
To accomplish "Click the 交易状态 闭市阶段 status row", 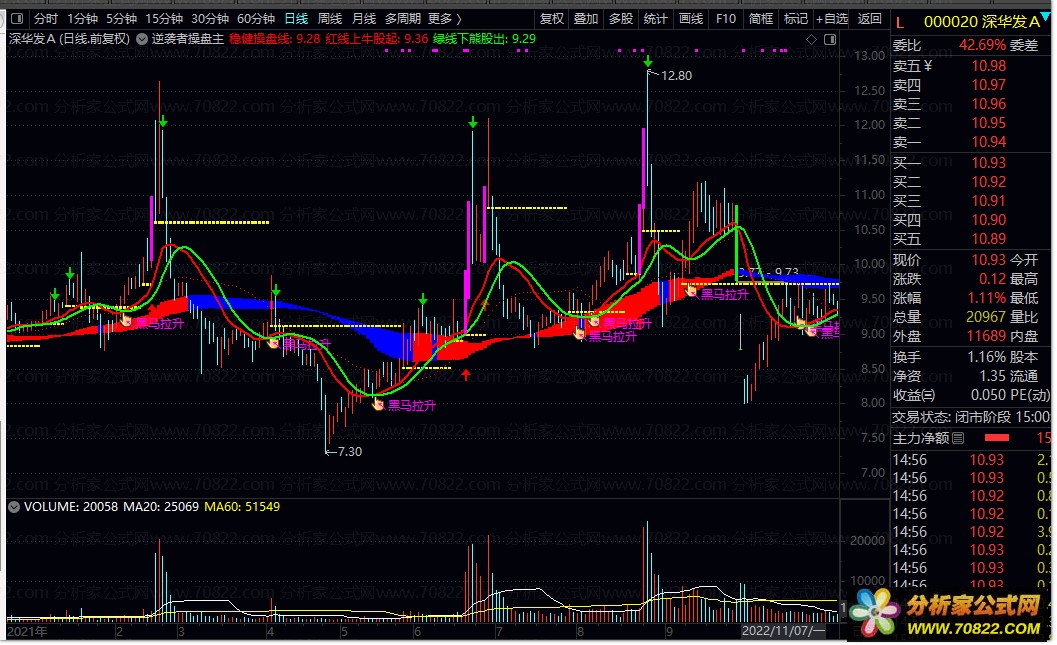I will [x=971, y=417].
